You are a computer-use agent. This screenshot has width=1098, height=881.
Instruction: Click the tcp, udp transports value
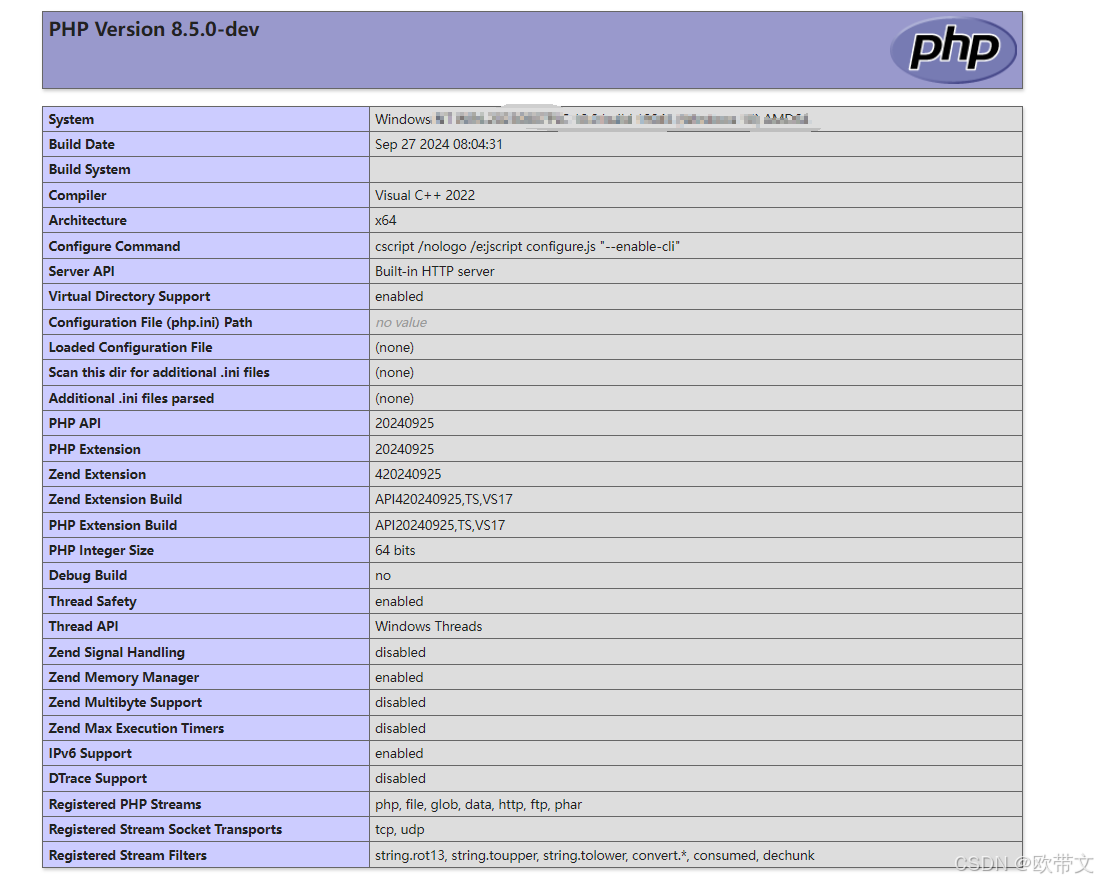(400, 830)
